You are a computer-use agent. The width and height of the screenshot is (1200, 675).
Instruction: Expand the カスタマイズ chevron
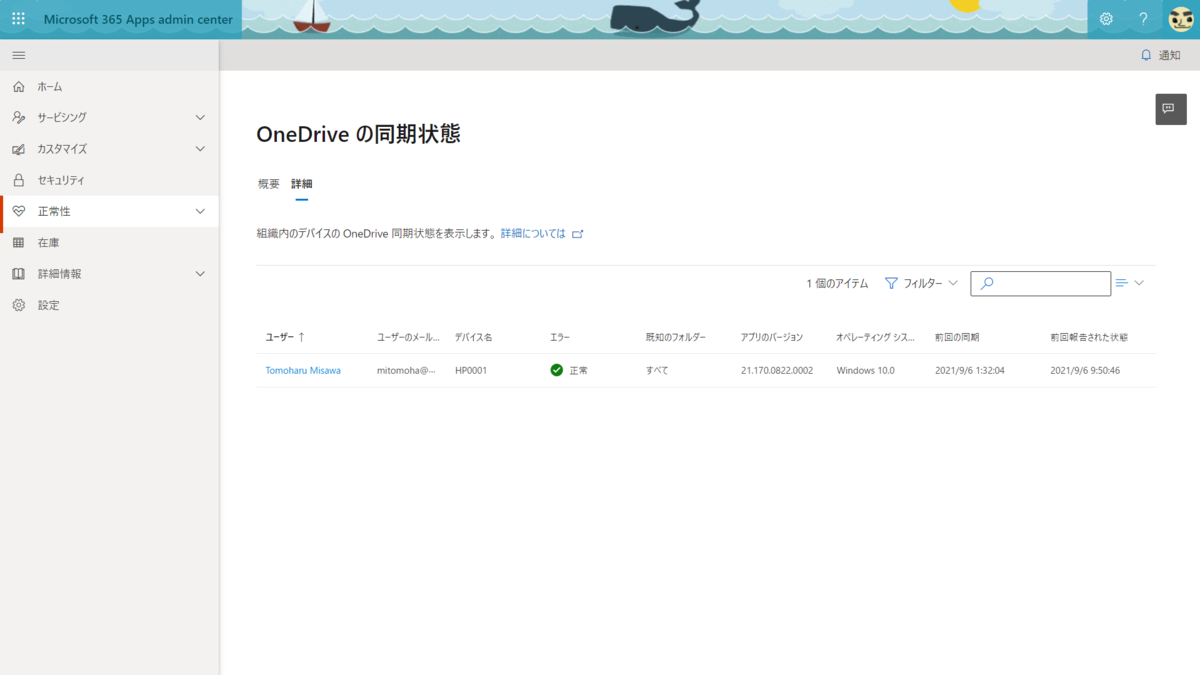200,149
